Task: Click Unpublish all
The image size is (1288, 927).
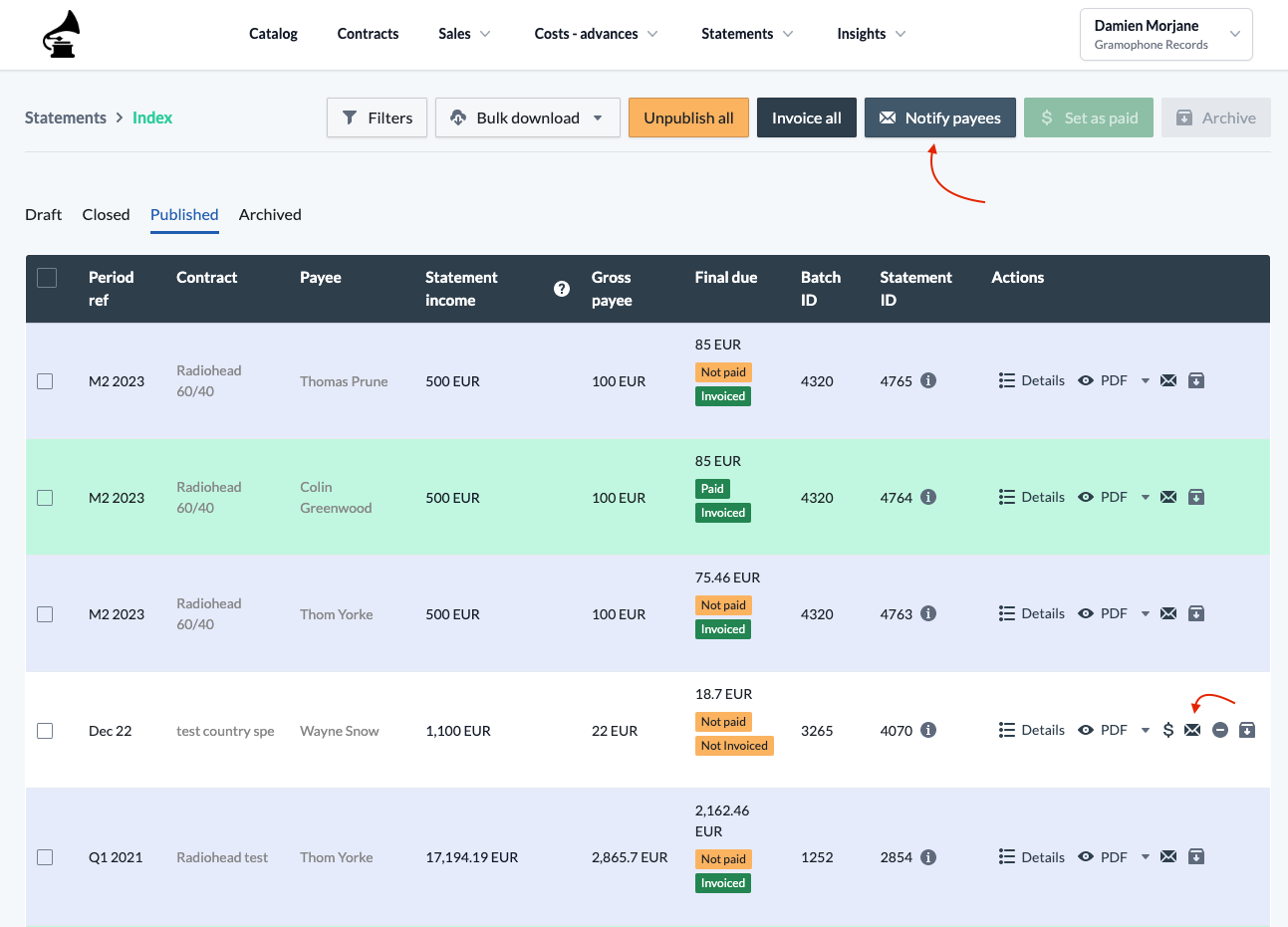Action: click(688, 117)
